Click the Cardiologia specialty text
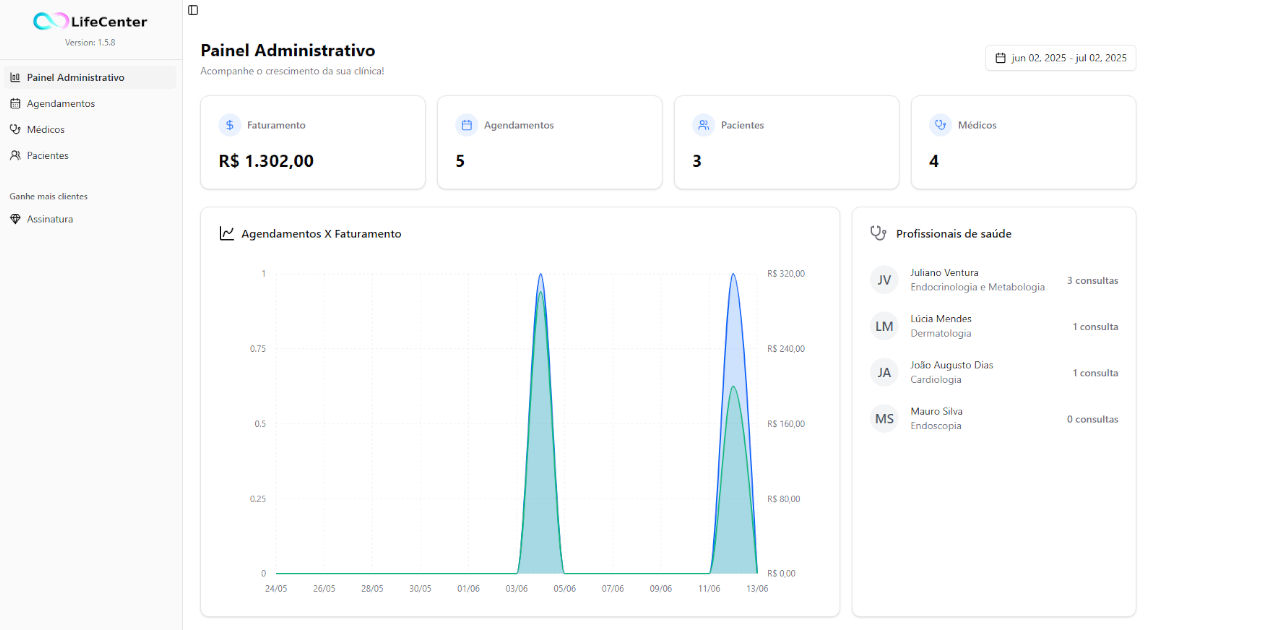1280x630 pixels. pyautogui.click(x=936, y=379)
